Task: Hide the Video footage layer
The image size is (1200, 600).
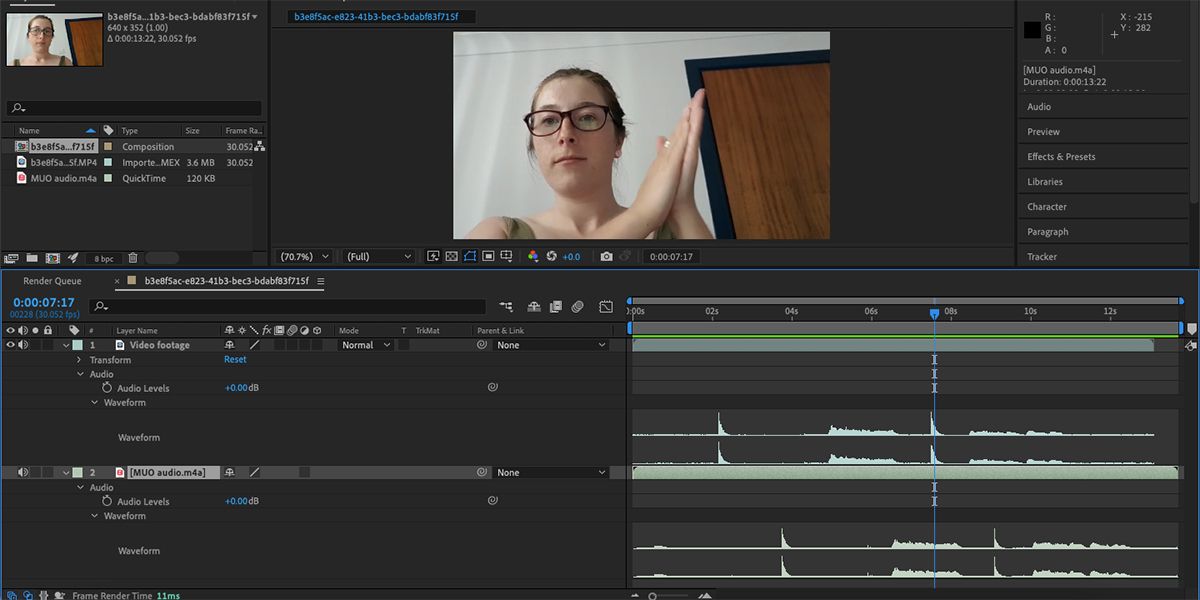Action: coord(8,344)
